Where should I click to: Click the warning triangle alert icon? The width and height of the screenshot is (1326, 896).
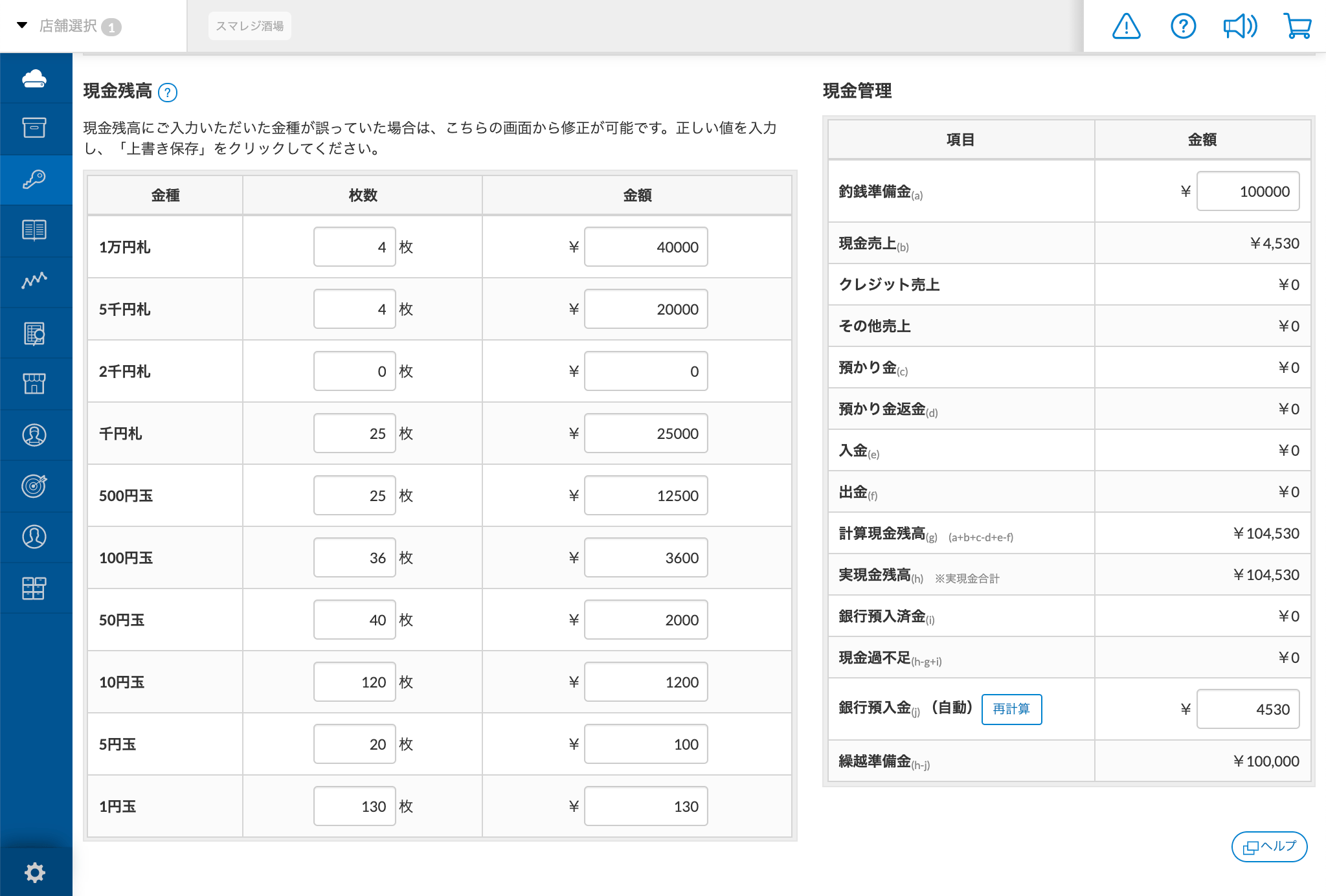[1126, 27]
